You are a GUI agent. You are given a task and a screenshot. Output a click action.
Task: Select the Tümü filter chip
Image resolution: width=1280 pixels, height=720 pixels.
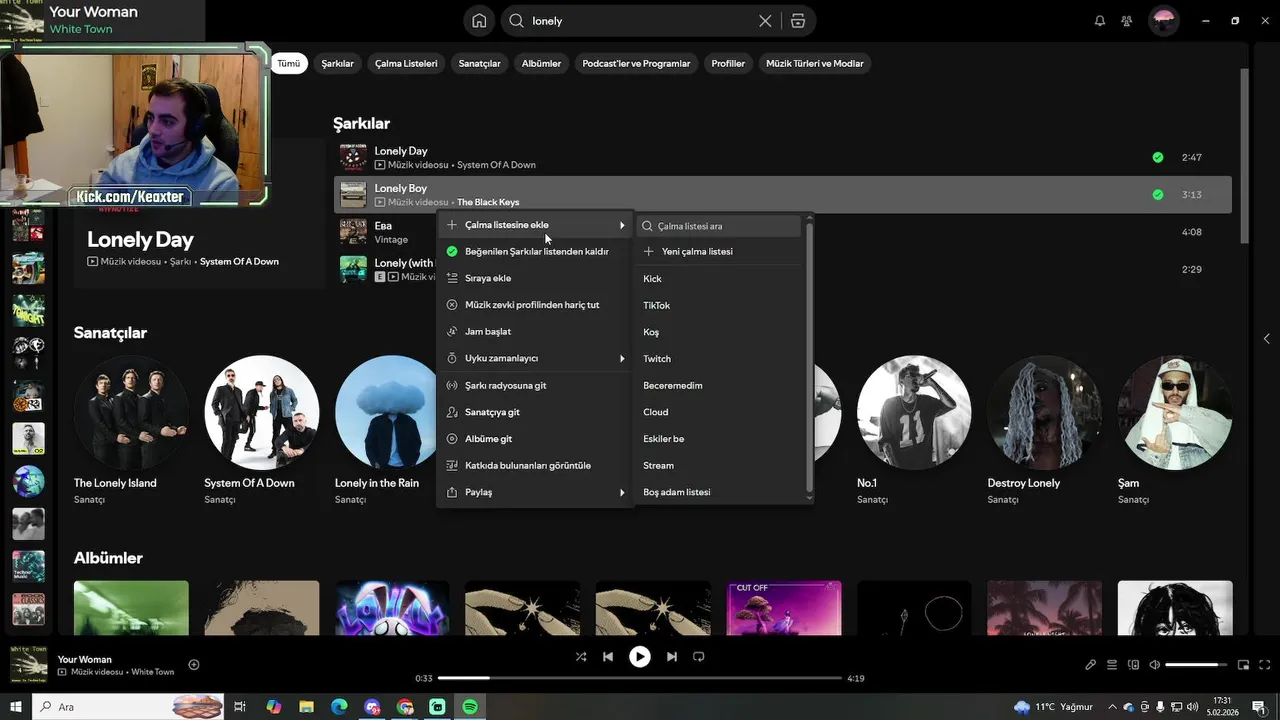coord(288,63)
